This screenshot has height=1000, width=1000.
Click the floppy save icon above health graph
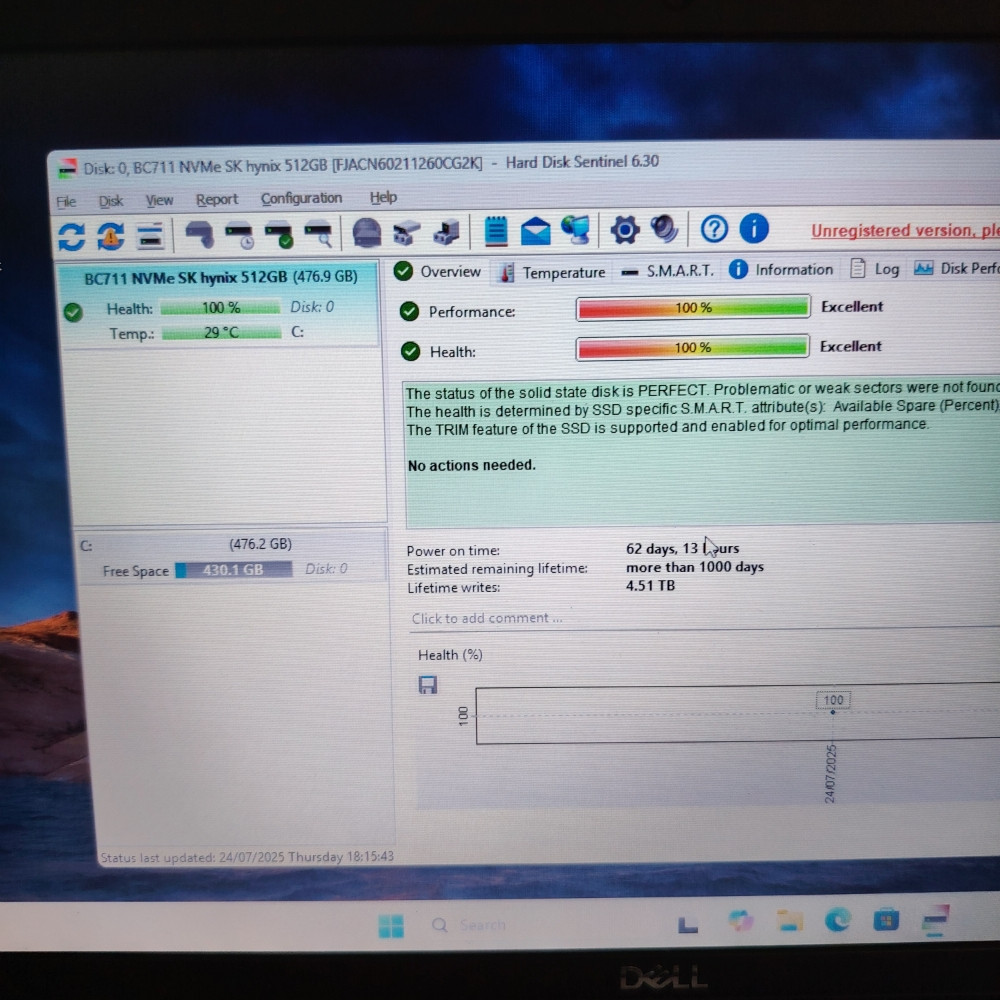click(427, 685)
